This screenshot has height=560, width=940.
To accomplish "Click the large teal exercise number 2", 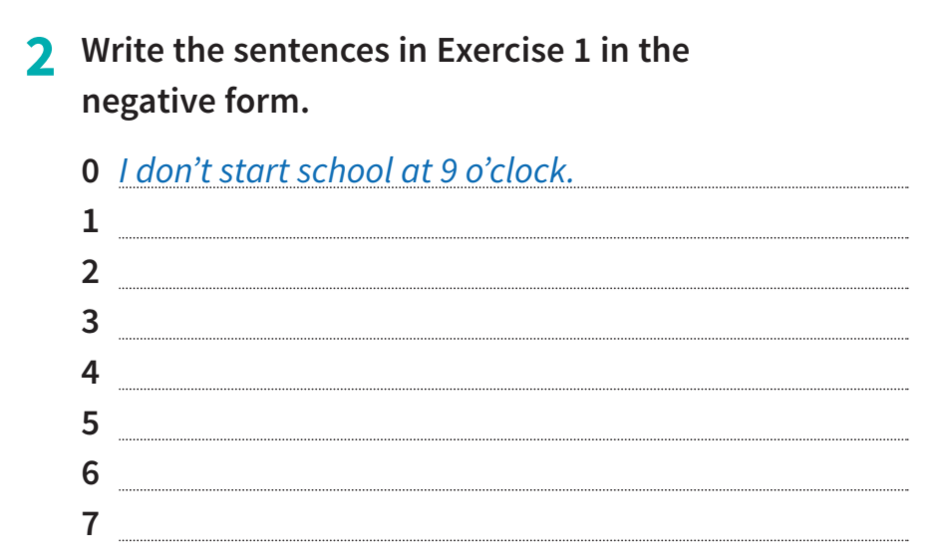I will coord(40,58).
